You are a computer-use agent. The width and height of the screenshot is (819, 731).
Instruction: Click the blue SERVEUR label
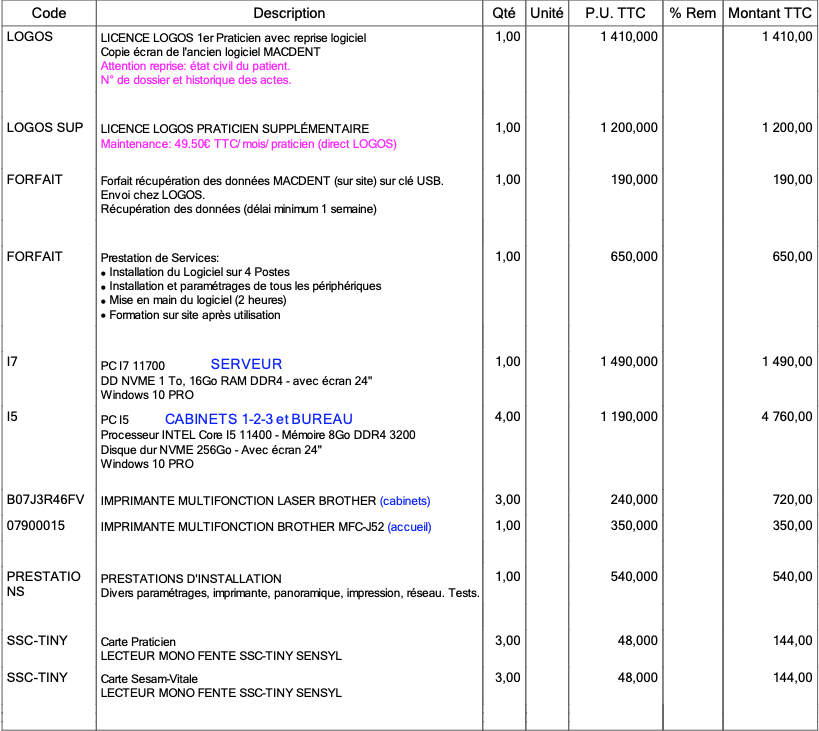click(246, 364)
